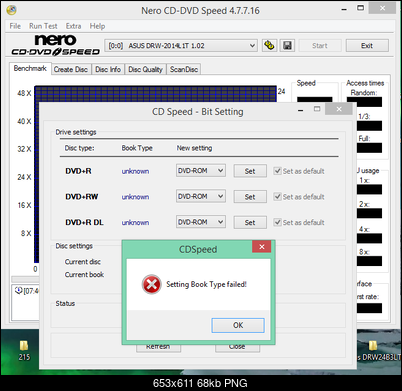402x391 pixels.
Task: Open the Extra menu
Action: click(73, 26)
